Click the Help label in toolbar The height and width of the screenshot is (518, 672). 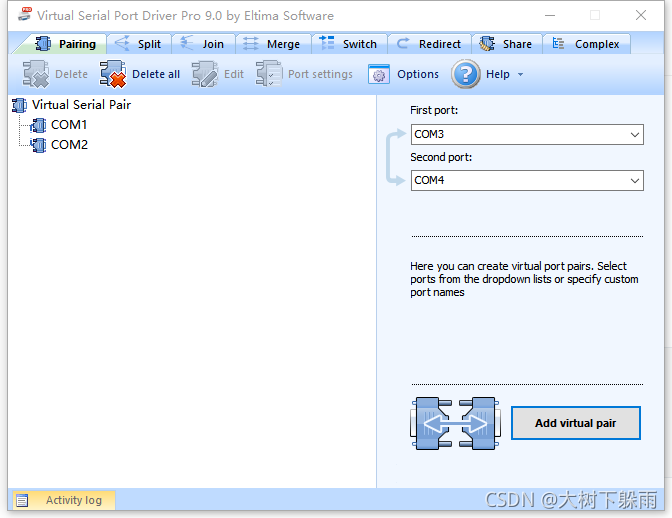pos(498,74)
